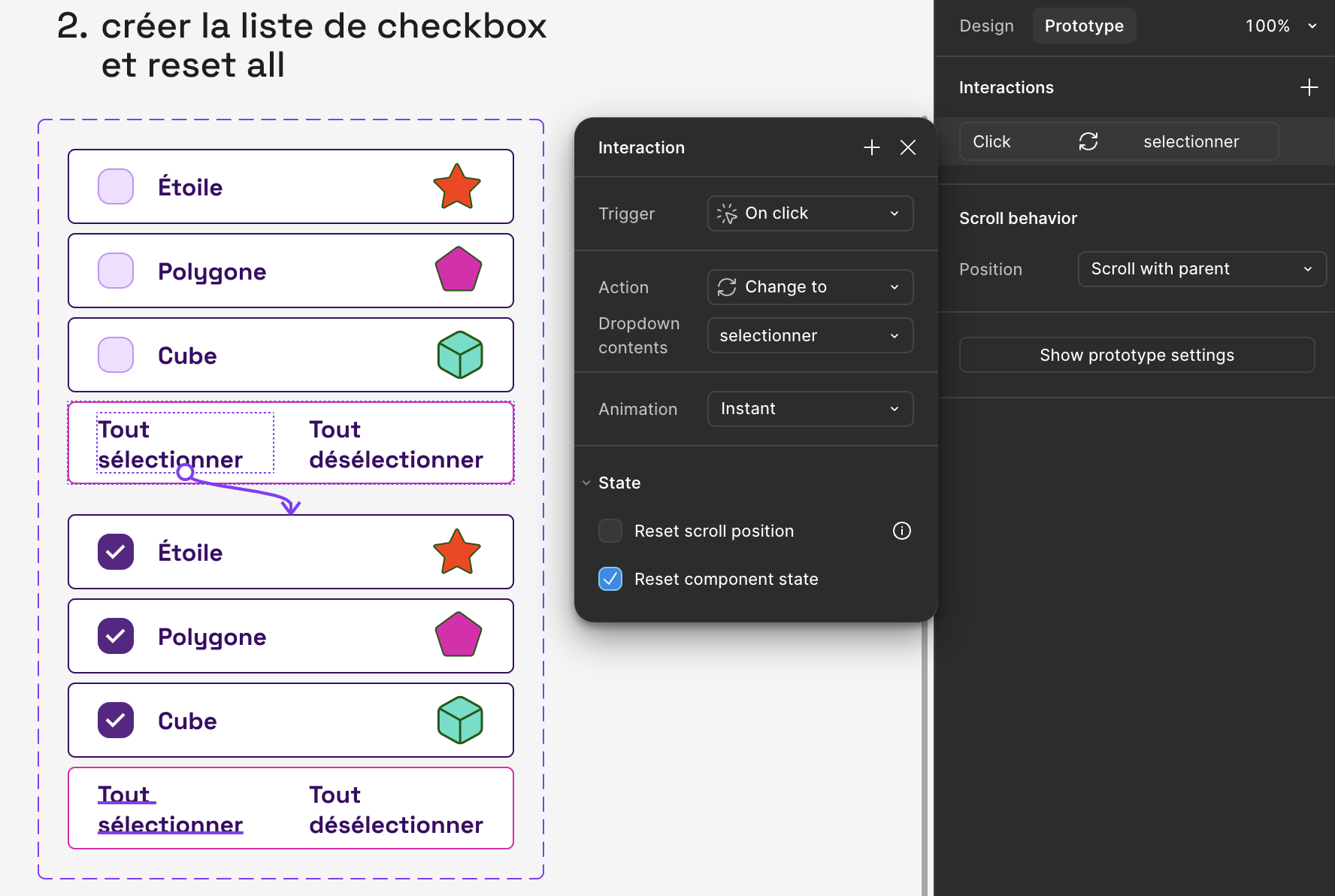Image resolution: width=1335 pixels, height=896 pixels.
Task: Collapse the State section chevron
Action: [x=586, y=483]
